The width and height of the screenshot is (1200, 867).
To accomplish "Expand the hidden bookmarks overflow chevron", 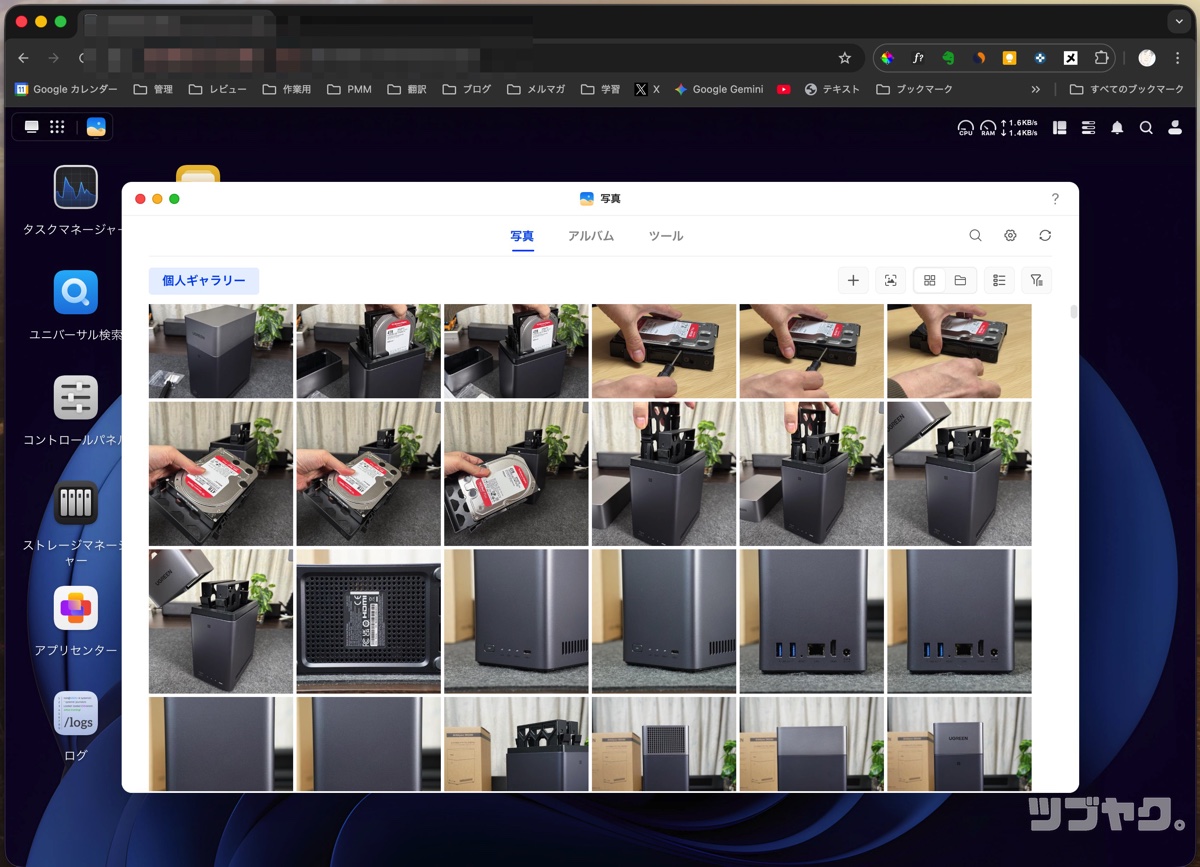I will [x=1035, y=89].
